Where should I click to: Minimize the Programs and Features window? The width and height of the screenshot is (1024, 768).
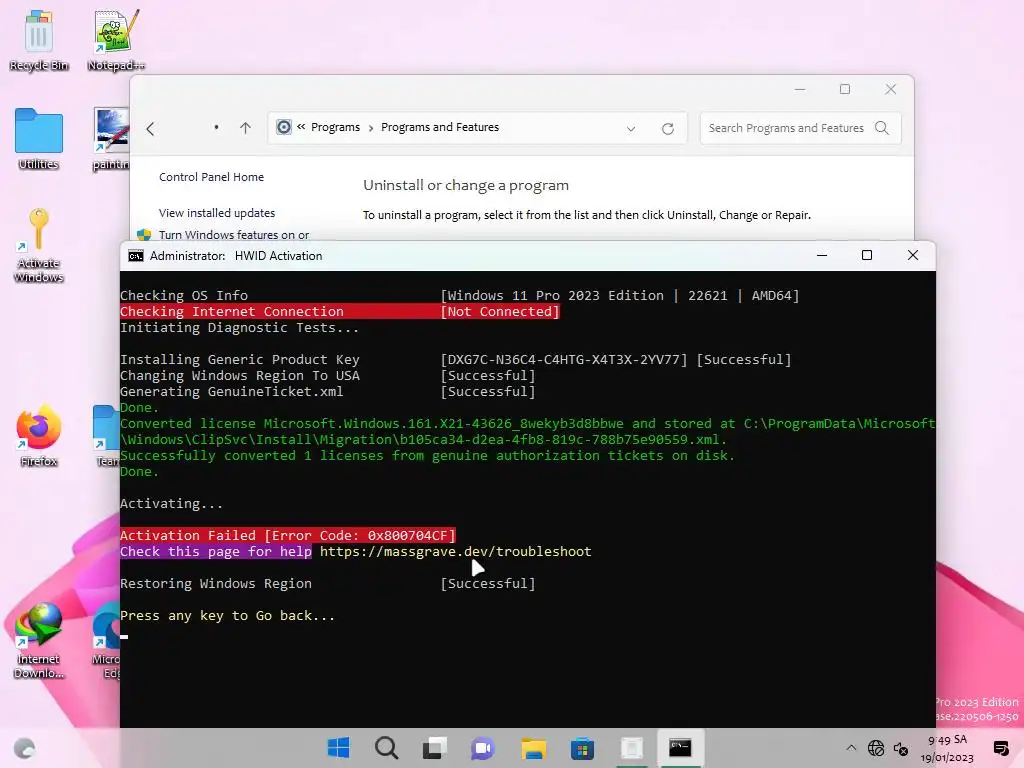(x=800, y=89)
